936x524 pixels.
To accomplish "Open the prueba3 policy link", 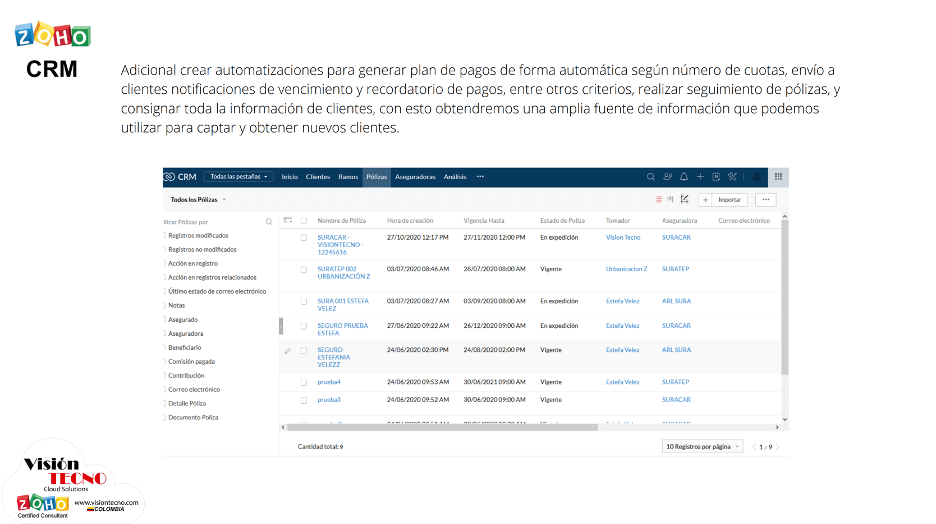I will (x=329, y=400).
